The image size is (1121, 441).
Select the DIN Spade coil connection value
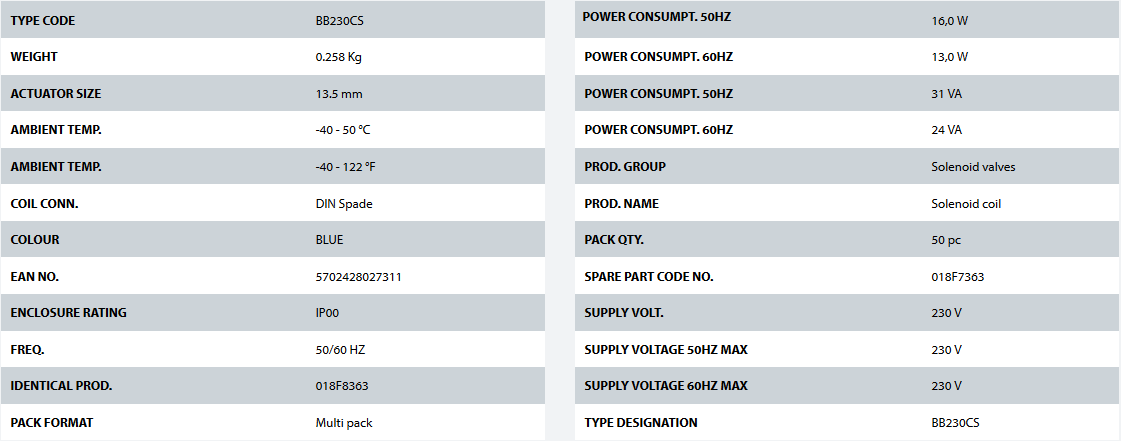pyautogui.click(x=344, y=203)
